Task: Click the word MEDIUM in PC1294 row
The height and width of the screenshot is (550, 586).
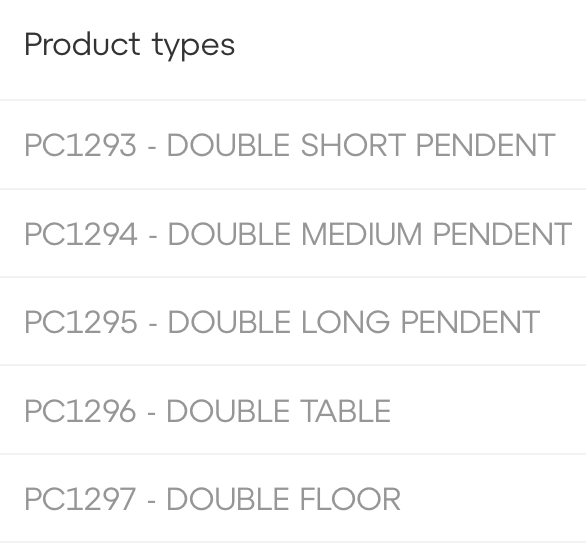Action: [362, 234]
